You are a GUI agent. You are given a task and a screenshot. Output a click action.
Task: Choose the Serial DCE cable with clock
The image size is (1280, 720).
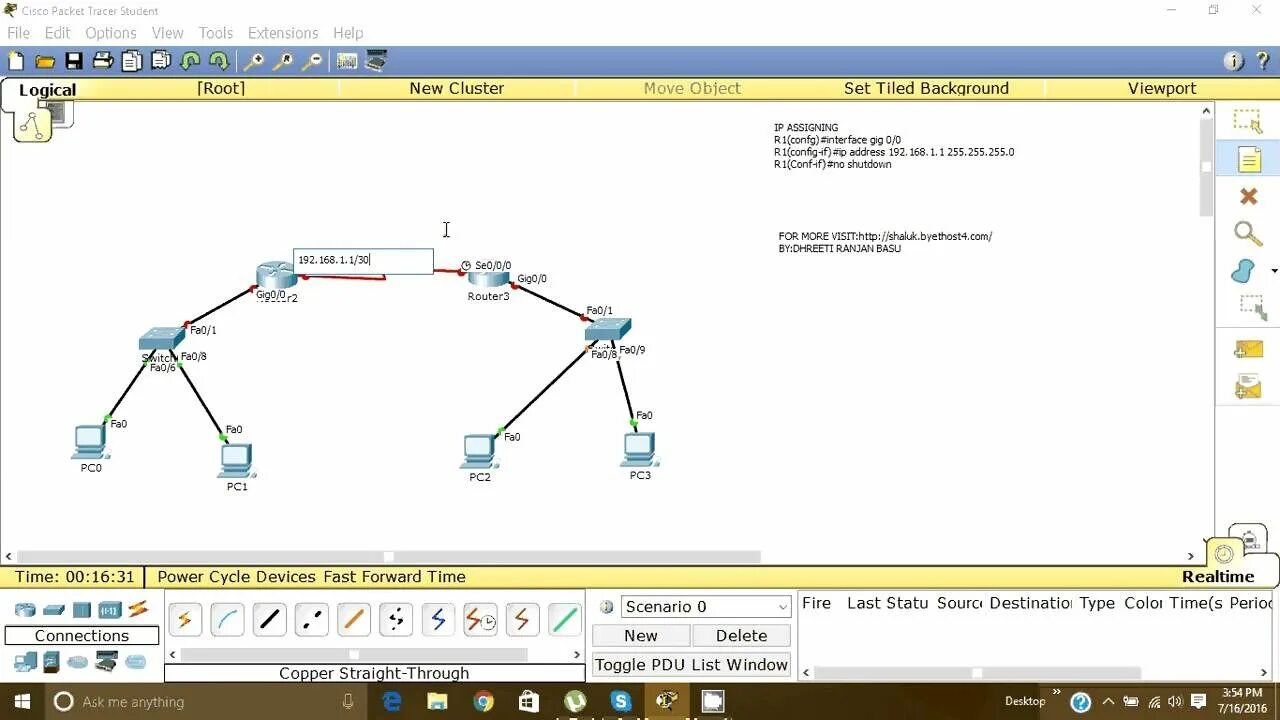tap(480, 620)
